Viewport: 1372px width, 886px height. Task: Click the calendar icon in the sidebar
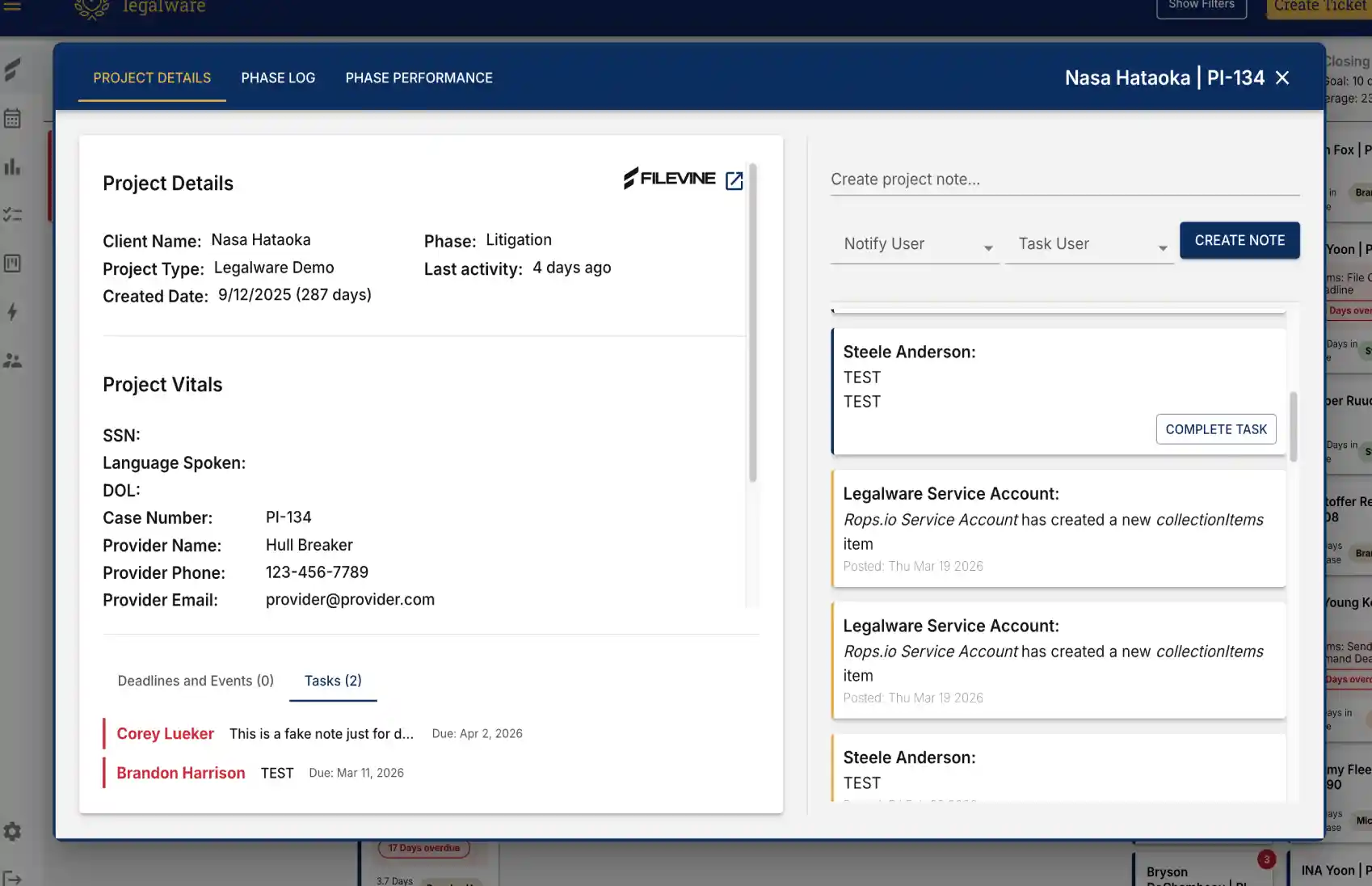(x=12, y=119)
